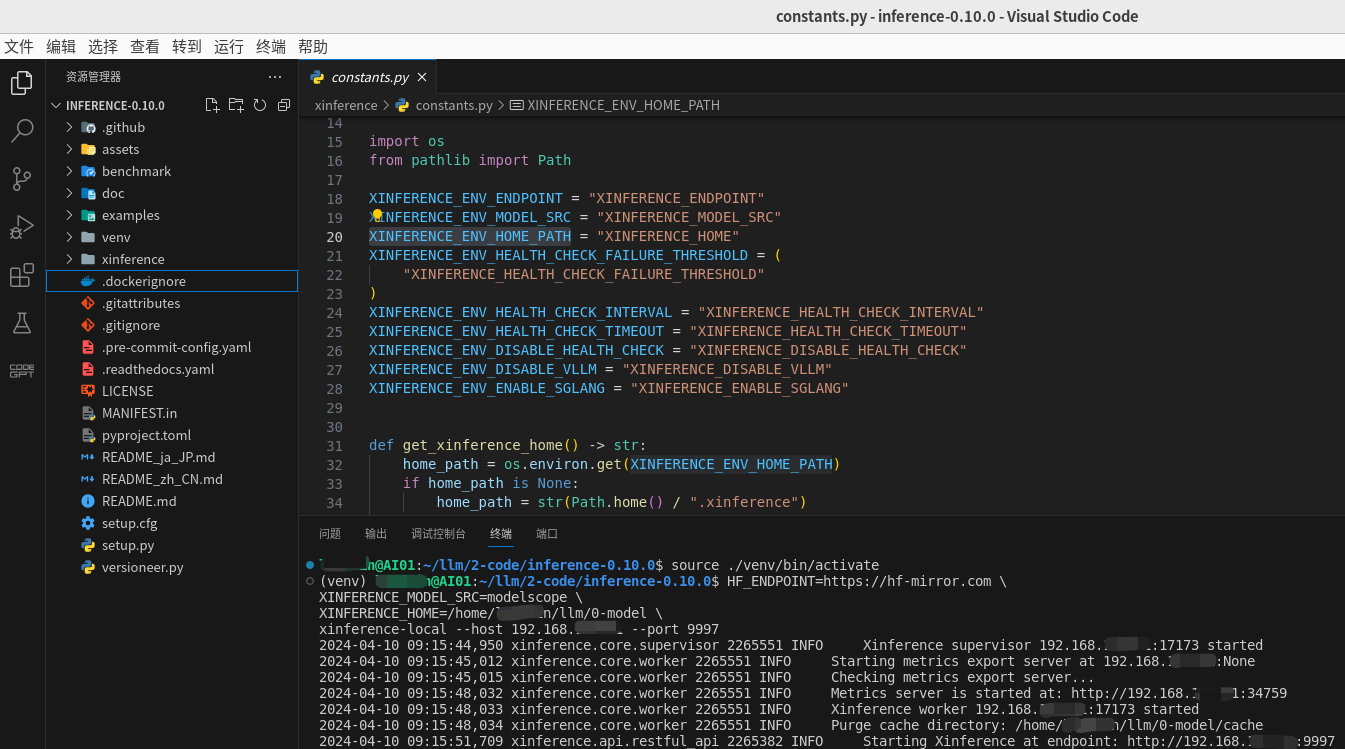This screenshot has height=749, width=1345.
Task: Close the constants.py editor tab
Action: tap(422, 77)
